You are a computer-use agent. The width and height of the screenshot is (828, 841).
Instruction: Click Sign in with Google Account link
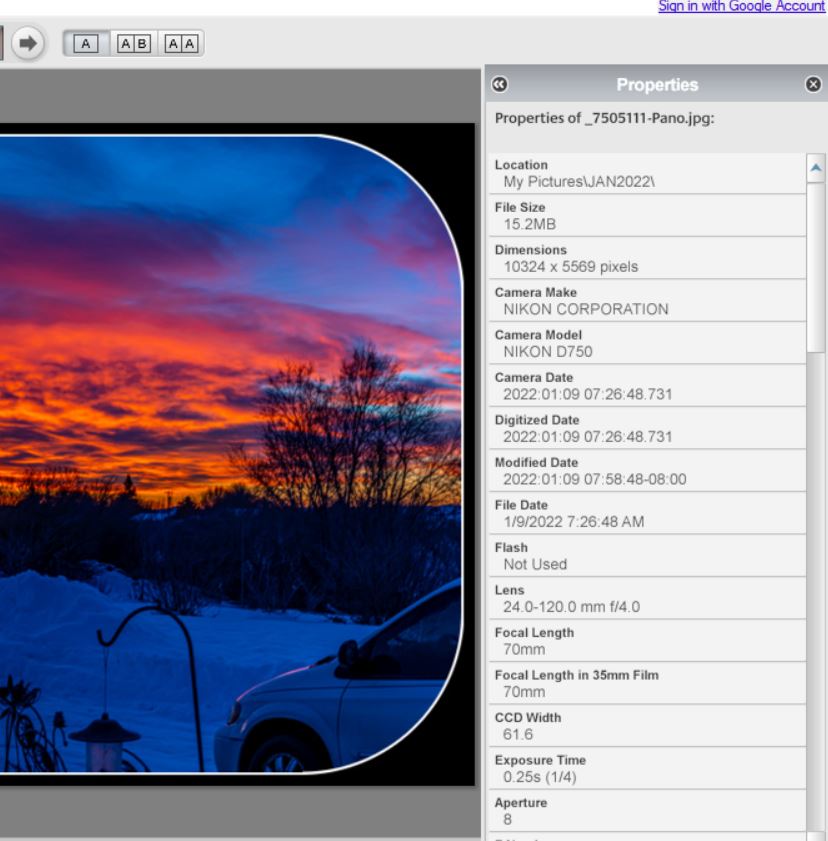pos(741,7)
